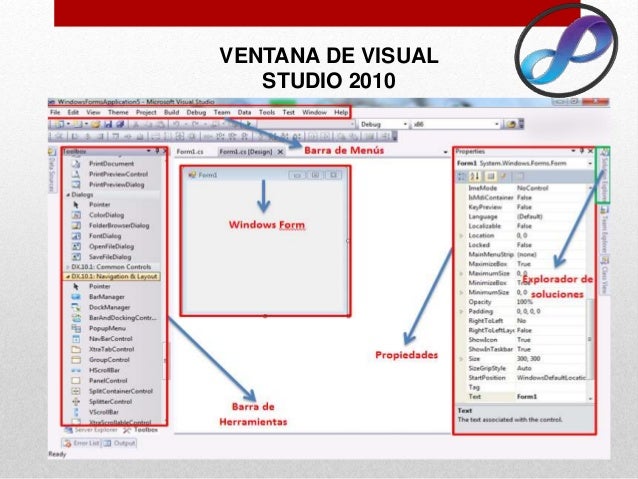Switch Properties to Alphabetical sort
Image resolution: width=638 pixels, height=479 pixels.
point(475,176)
